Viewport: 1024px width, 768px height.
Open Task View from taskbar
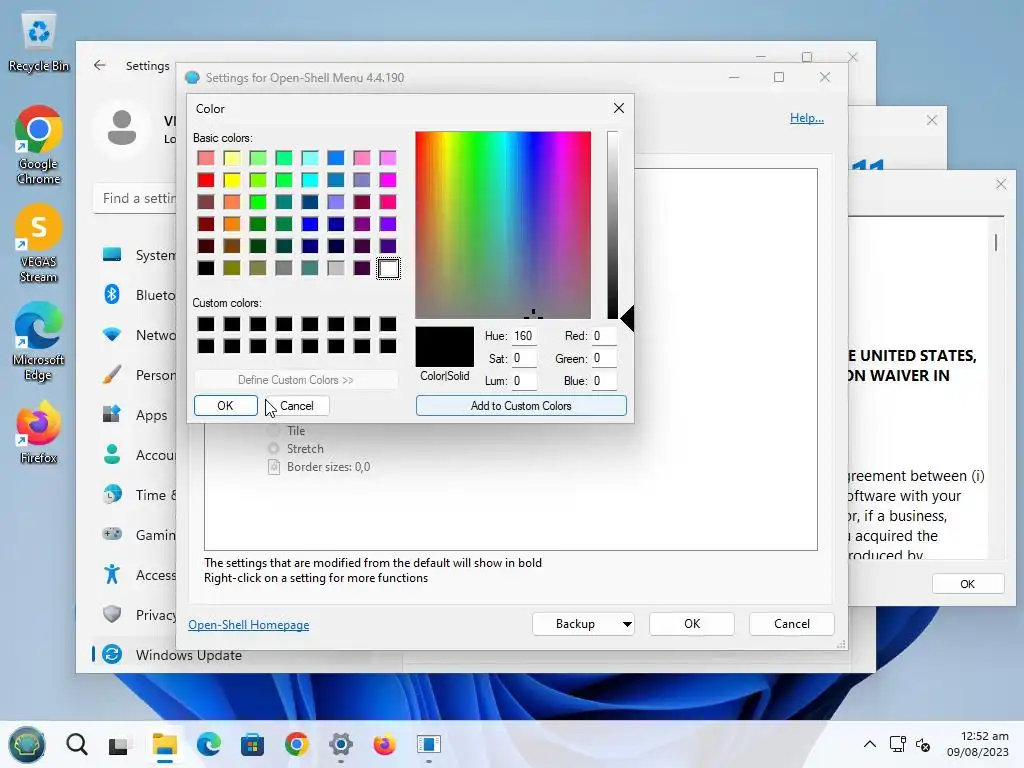tap(119, 744)
